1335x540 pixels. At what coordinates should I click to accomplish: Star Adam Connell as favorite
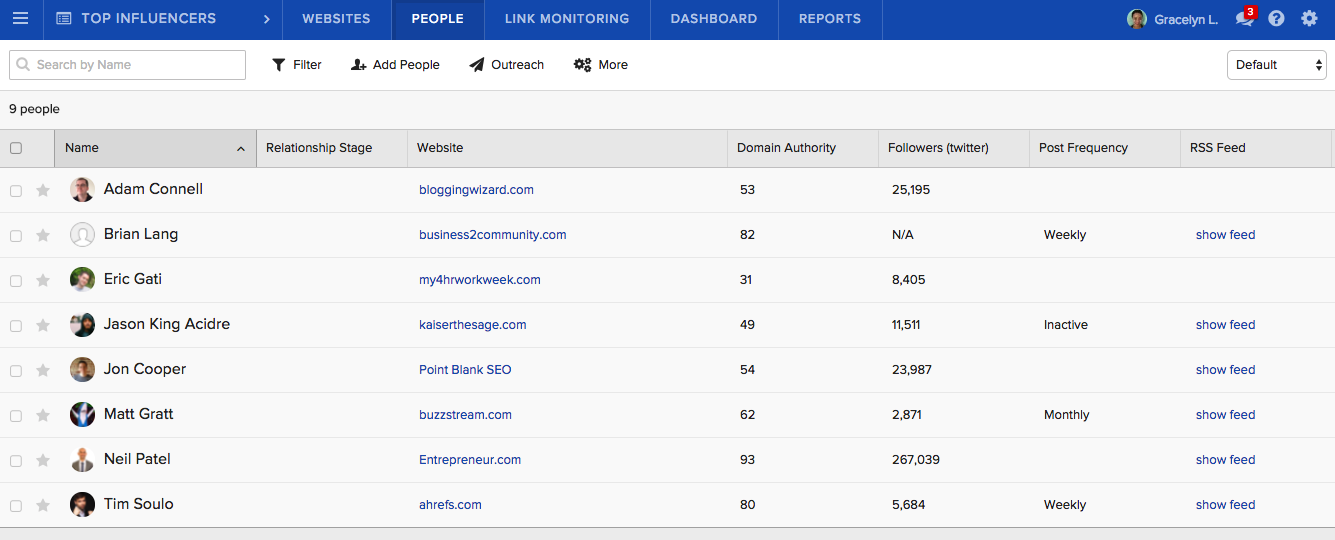tap(43, 190)
